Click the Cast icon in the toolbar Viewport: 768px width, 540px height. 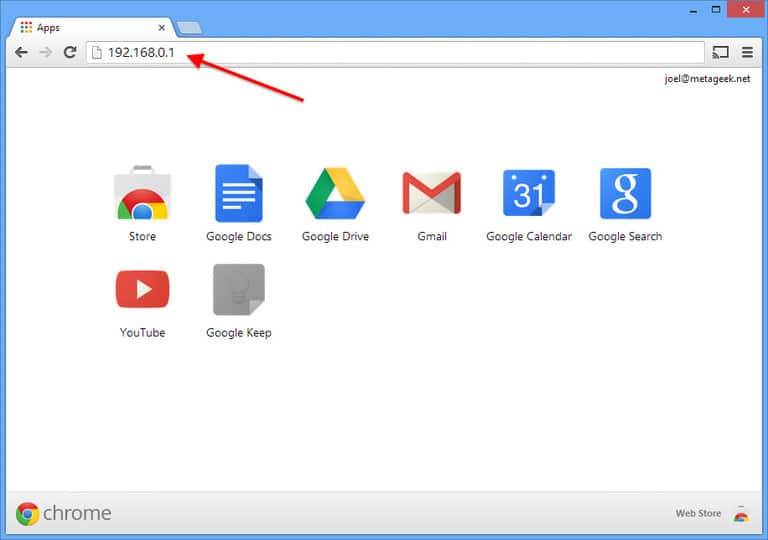pos(721,52)
